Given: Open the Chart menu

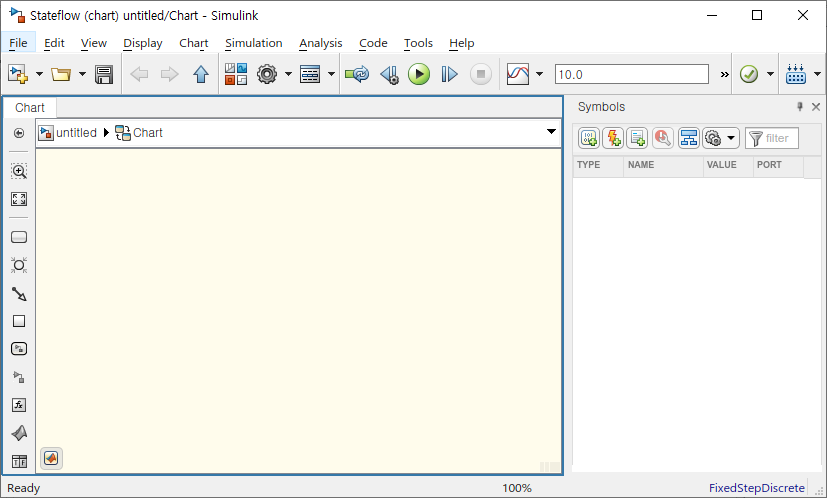Looking at the screenshot, I should (x=194, y=43).
